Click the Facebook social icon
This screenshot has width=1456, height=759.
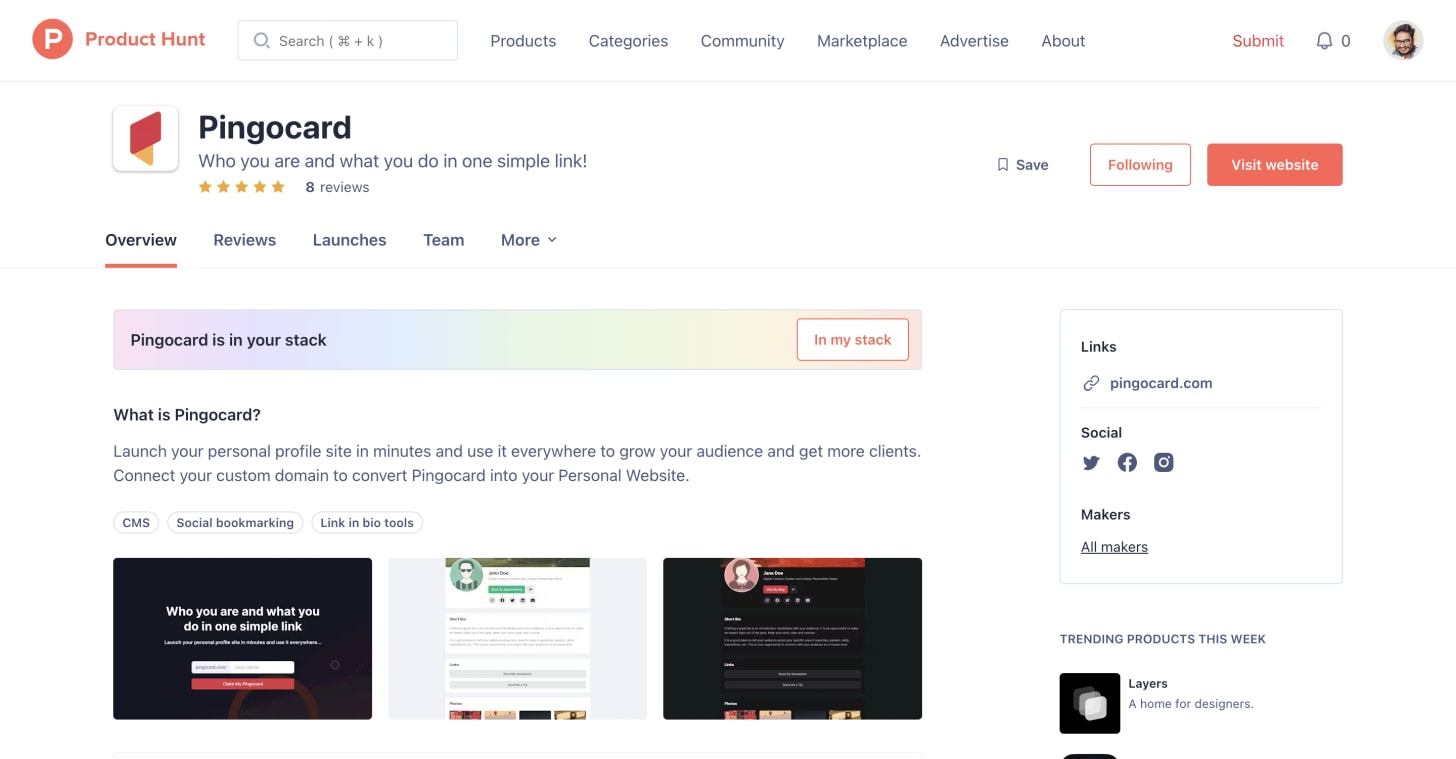pos(1127,462)
